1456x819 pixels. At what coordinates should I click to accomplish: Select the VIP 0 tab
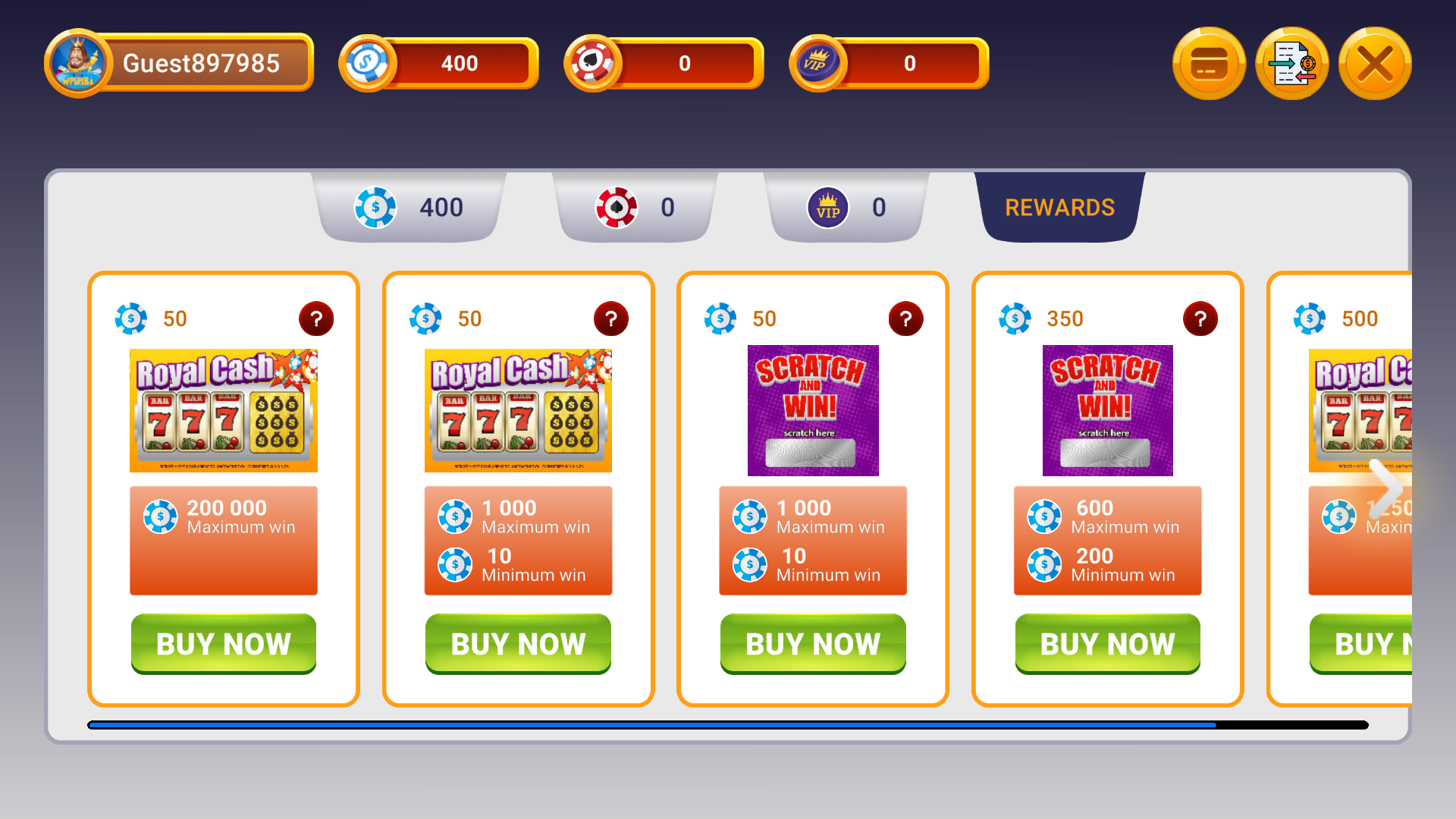coord(847,208)
